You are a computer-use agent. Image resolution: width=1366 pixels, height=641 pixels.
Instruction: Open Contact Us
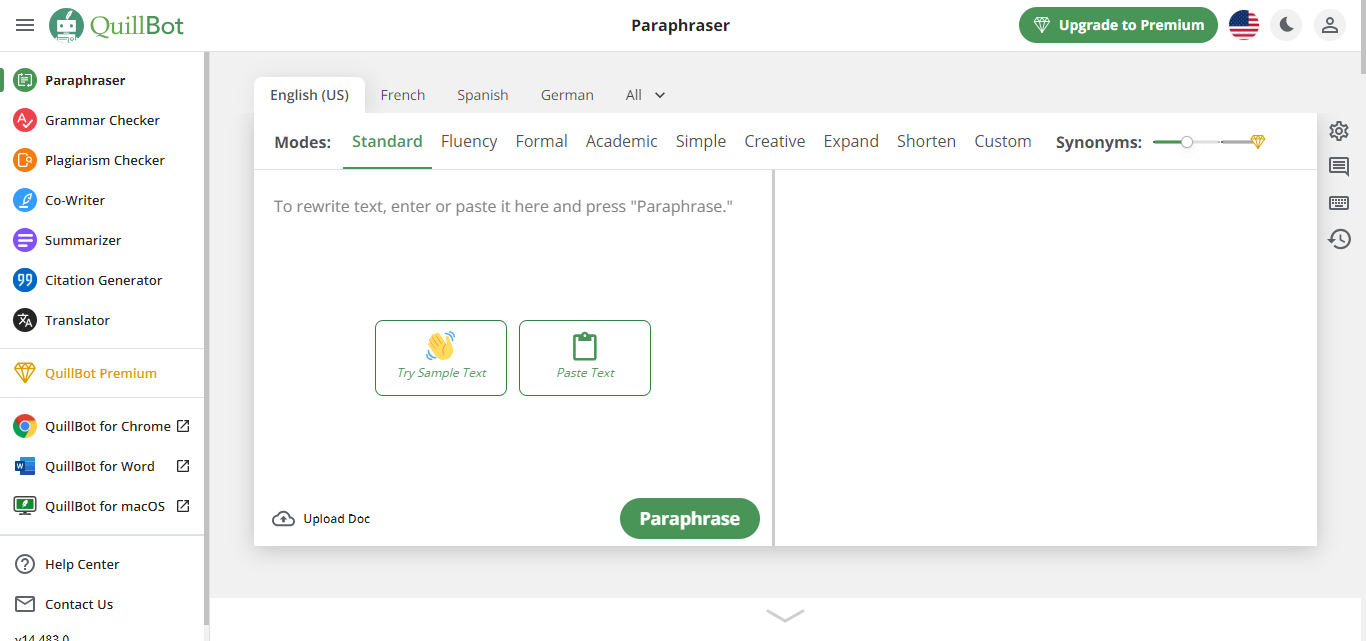pos(102,604)
